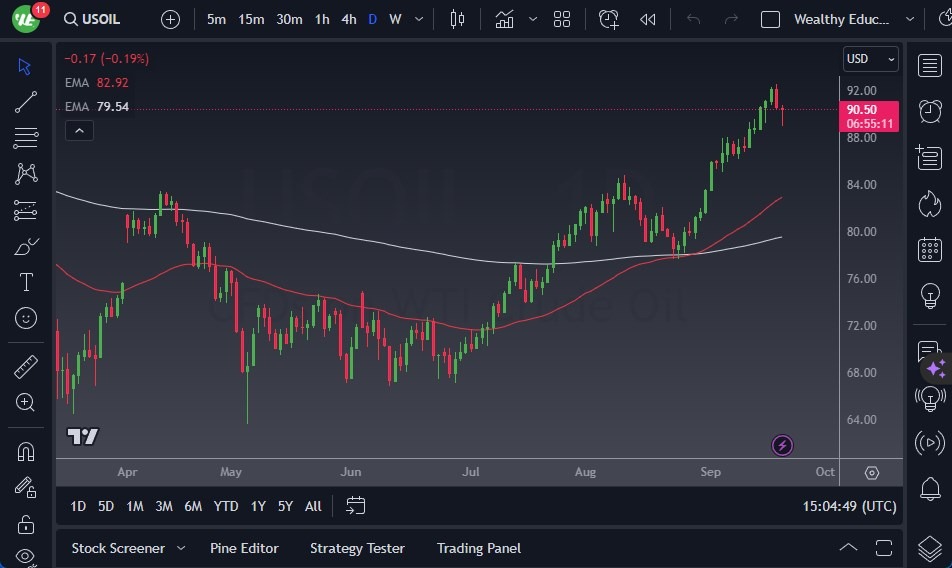Open the Stock Screener dropdown arrow
Viewport: 952px width, 568px height.
click(181, 548)
